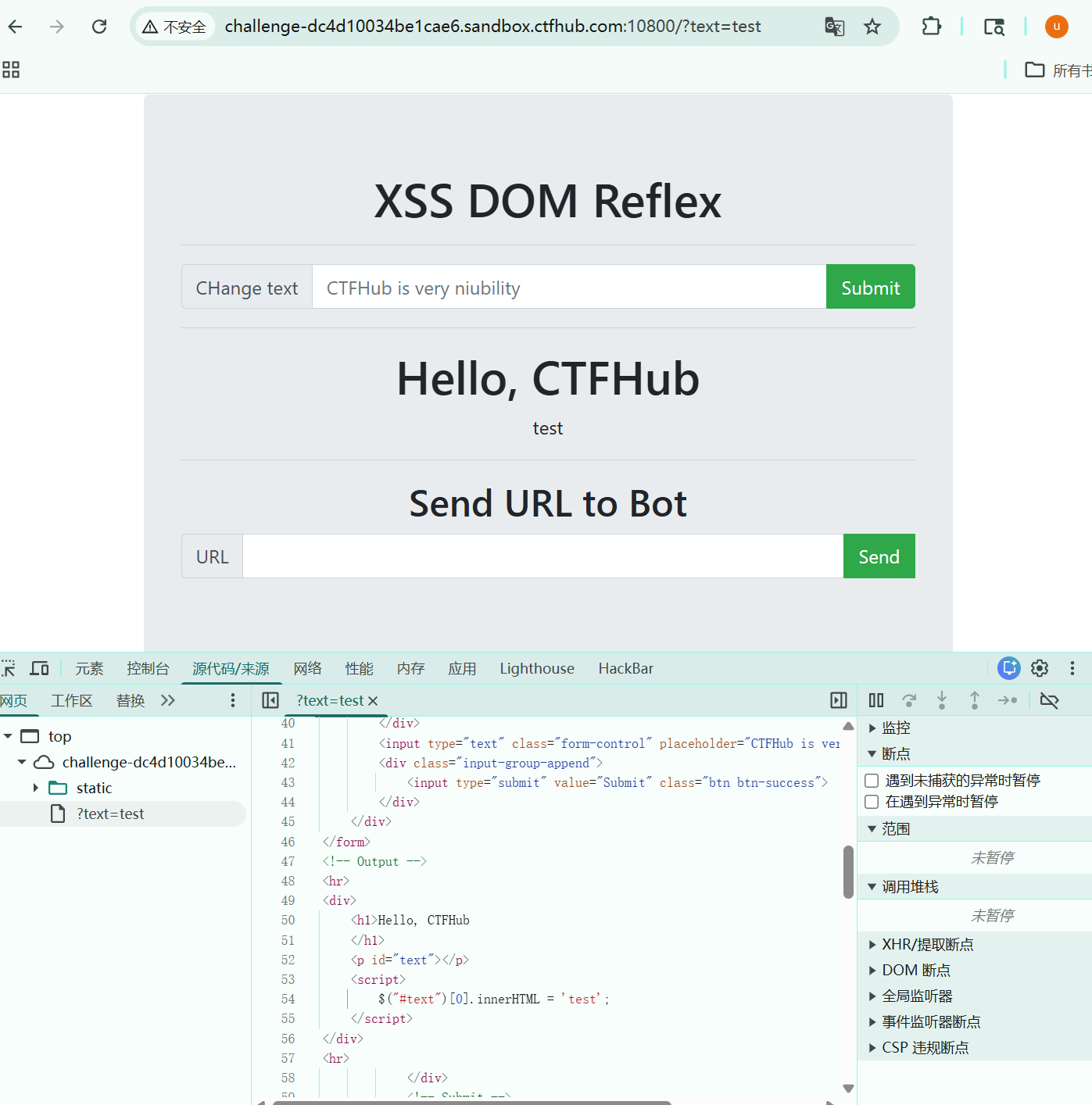Collapse the 断点 (Breakpoints) section
The height and width of the screenshot is (1105, 1092).
coord(872,754)
